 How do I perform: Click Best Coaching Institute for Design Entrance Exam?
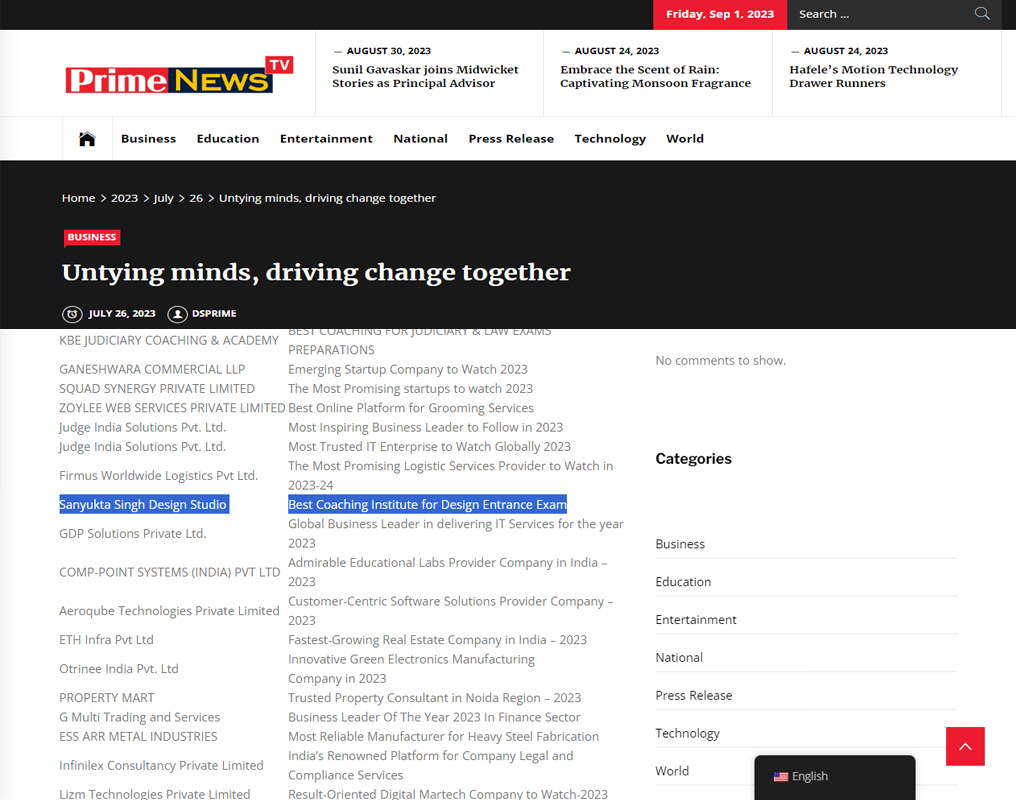(427, 505)
